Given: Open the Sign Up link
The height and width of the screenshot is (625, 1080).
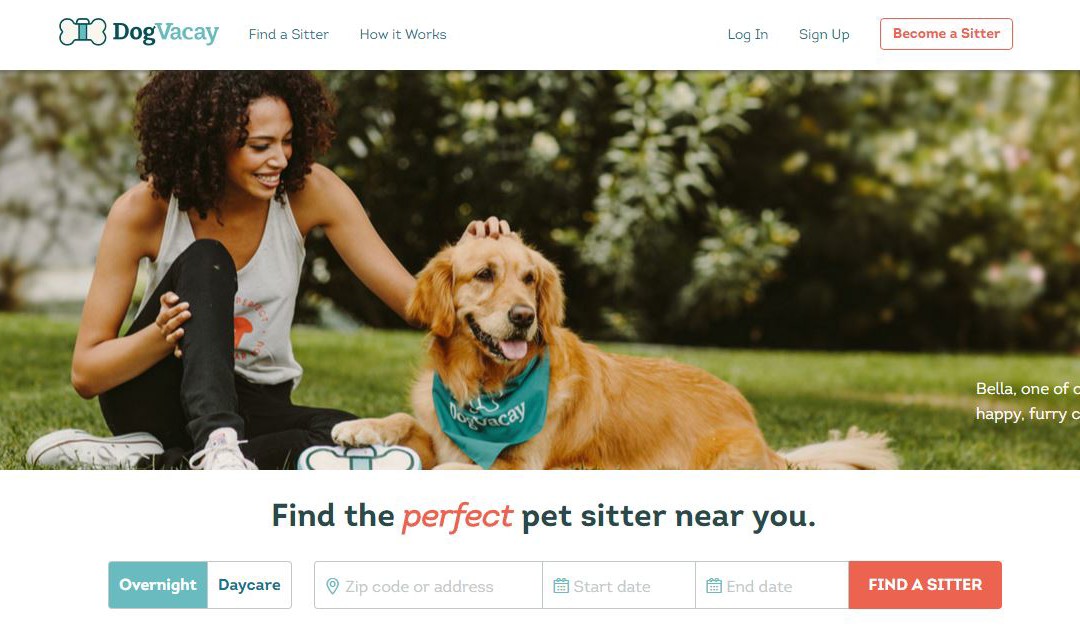Looking at the screenshot, I should point(824,34).
